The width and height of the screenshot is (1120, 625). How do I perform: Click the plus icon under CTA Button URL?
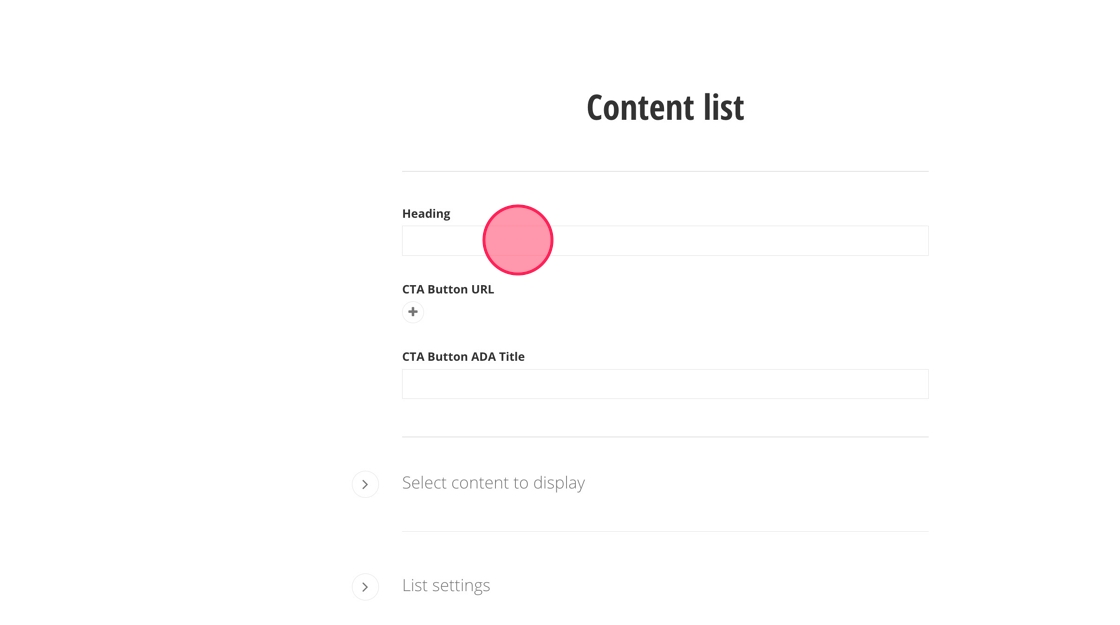point(413,312)
